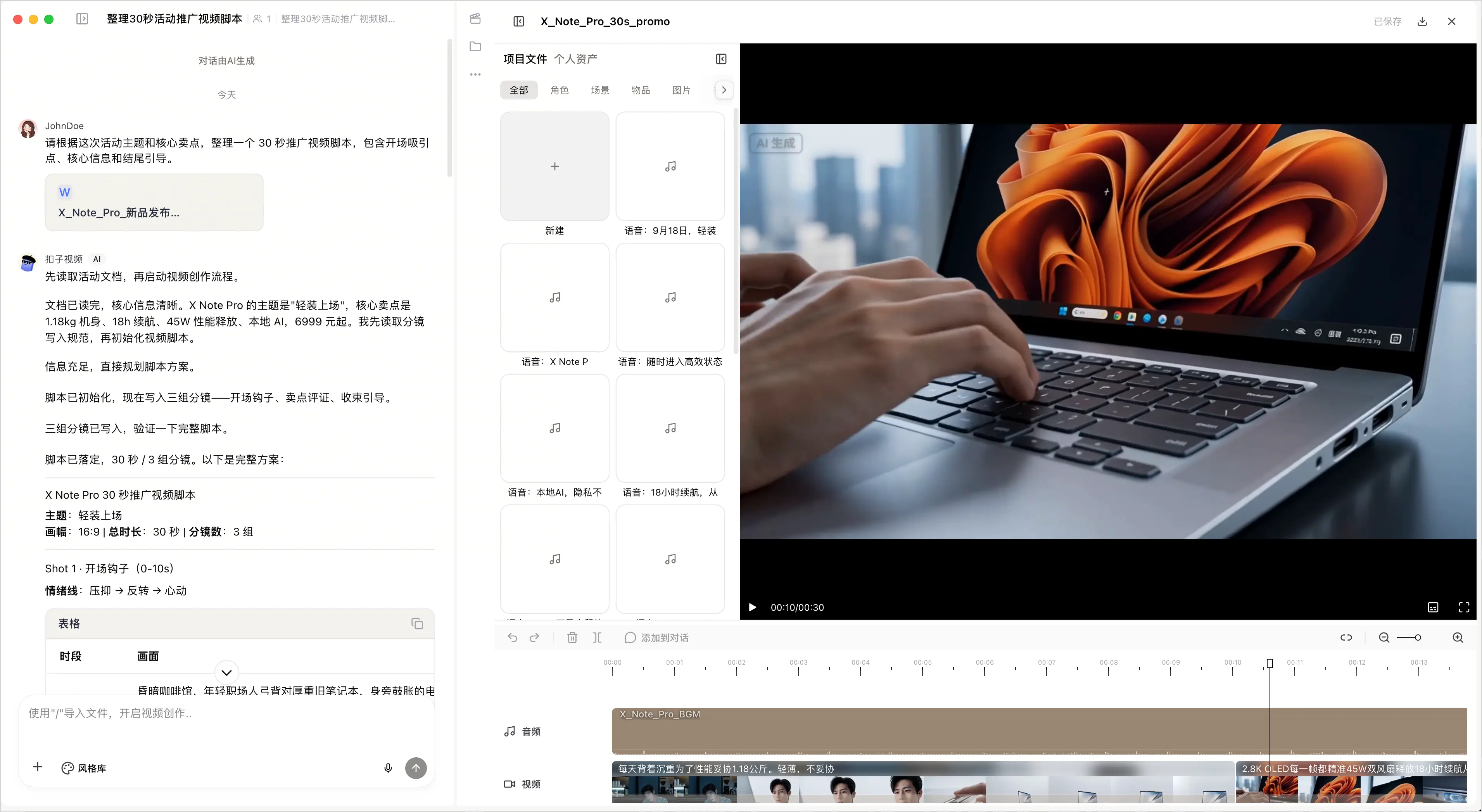Screen dimensions: 1482x812
Task: Select the X_Note_Pro_BGM audio clip
Action: (x=1039, y=731)
